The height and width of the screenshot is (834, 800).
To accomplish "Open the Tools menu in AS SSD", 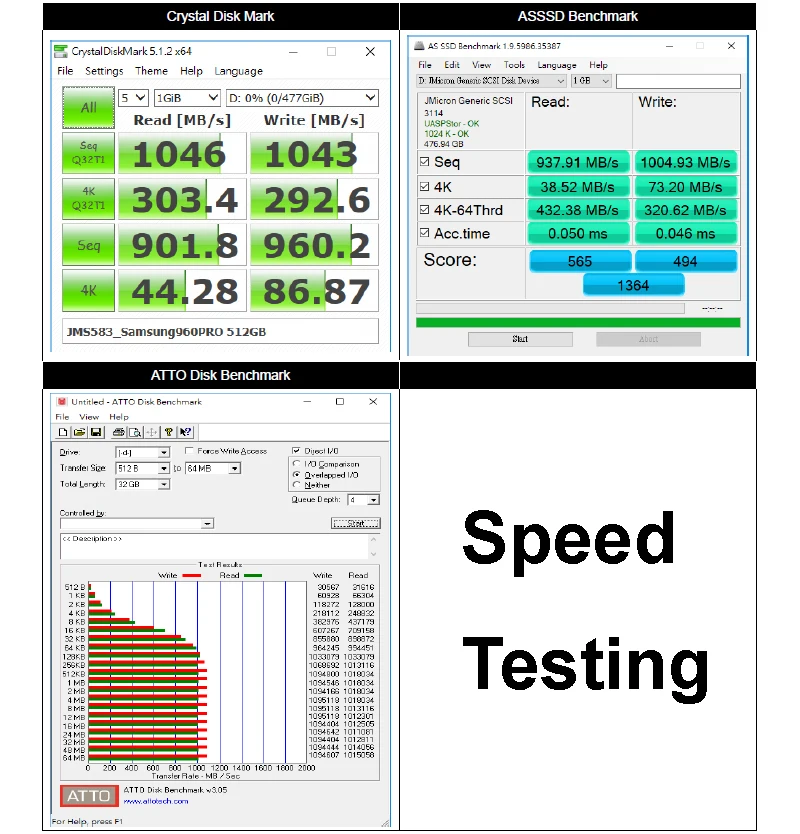I will coord(514,65).
